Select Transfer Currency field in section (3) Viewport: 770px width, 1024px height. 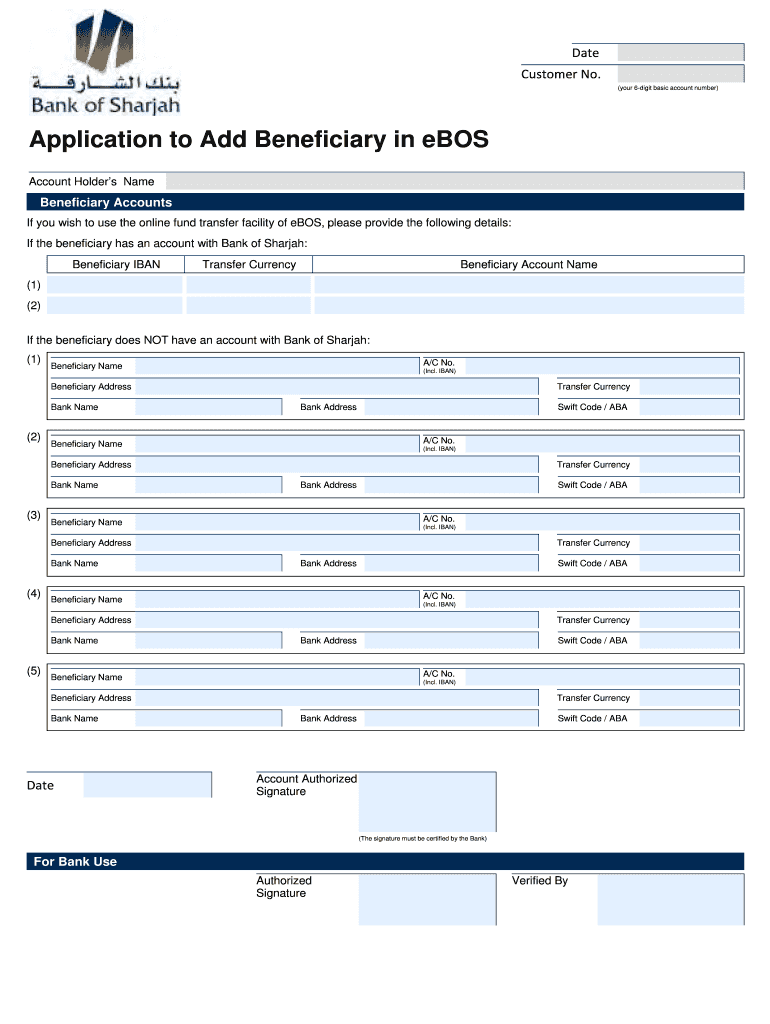689,543
